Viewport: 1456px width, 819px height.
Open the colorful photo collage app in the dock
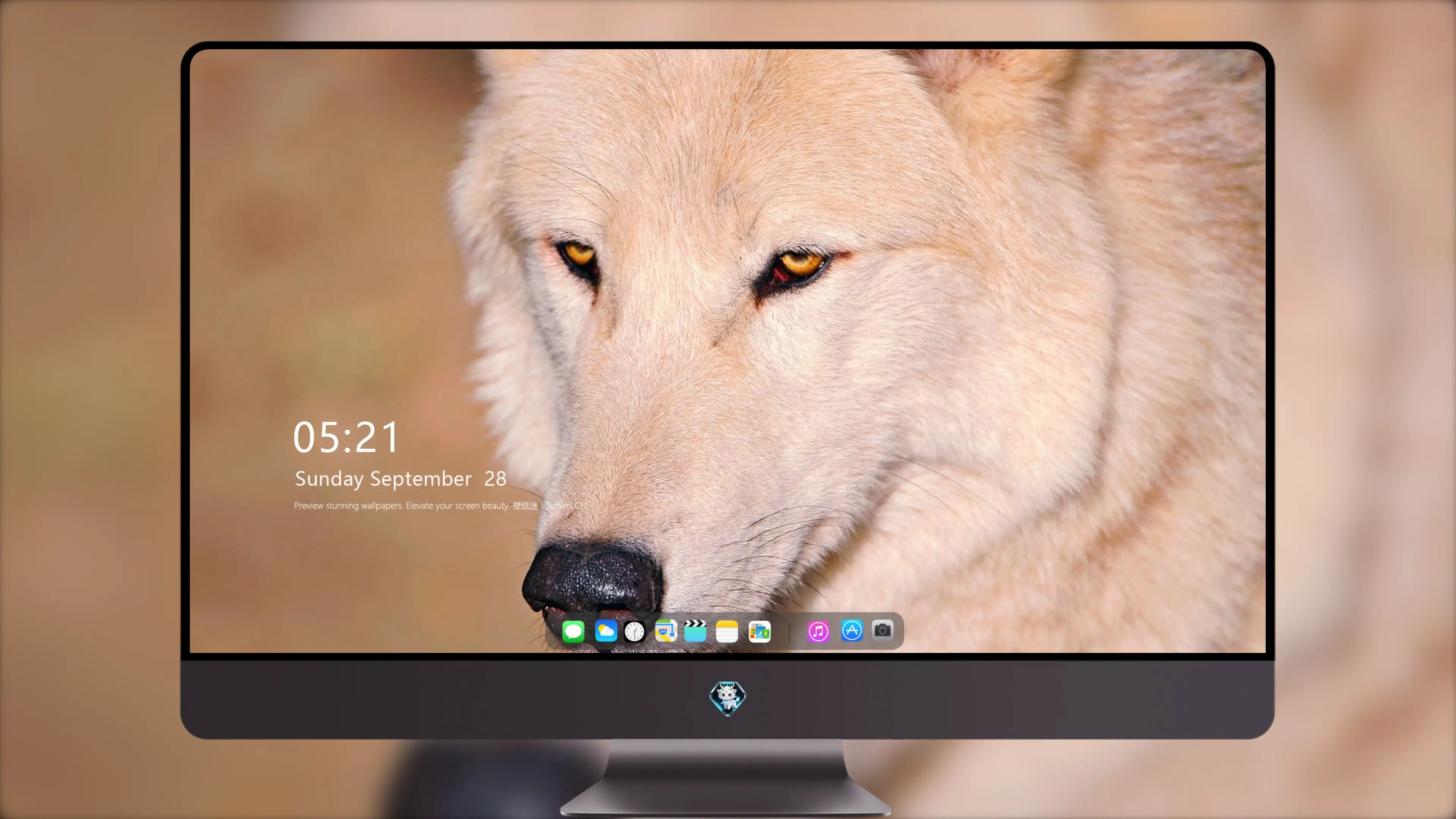click(759, 631)
